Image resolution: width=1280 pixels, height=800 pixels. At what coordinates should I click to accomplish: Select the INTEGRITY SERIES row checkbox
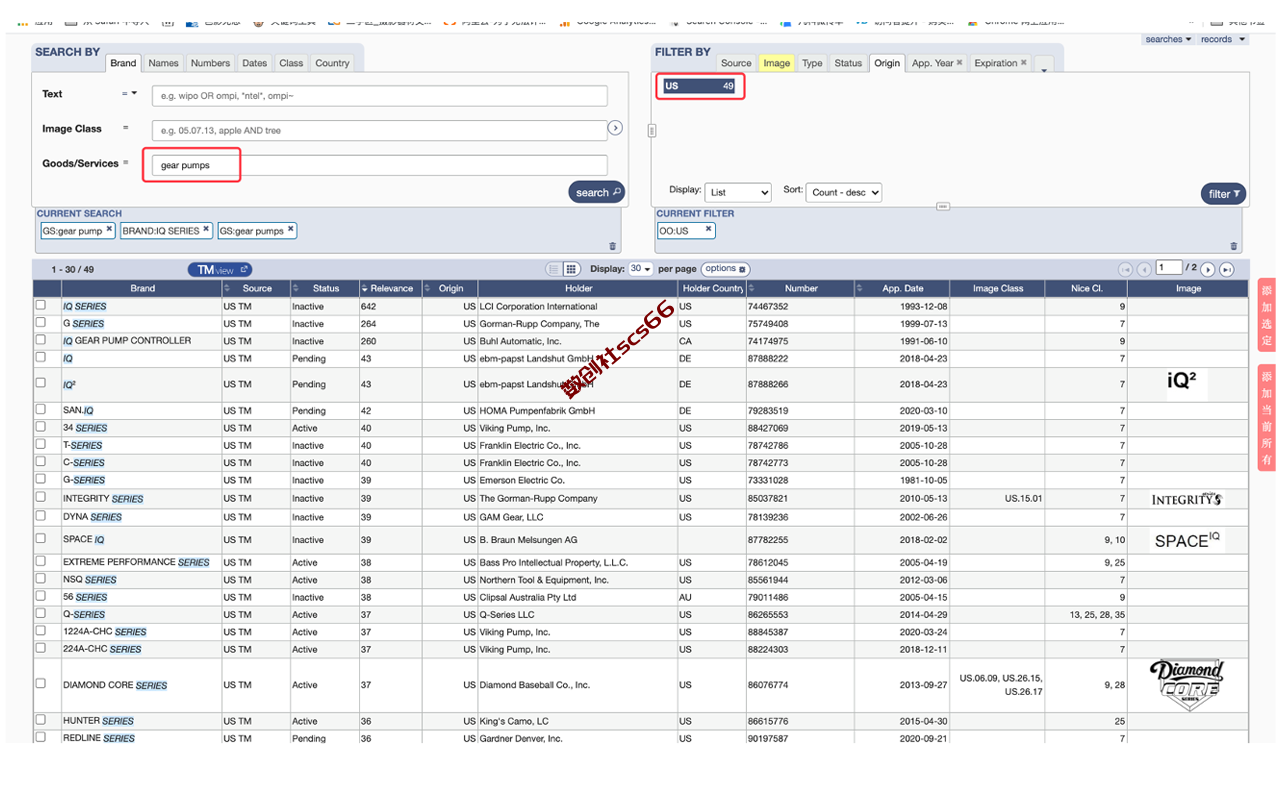(41, 497)
